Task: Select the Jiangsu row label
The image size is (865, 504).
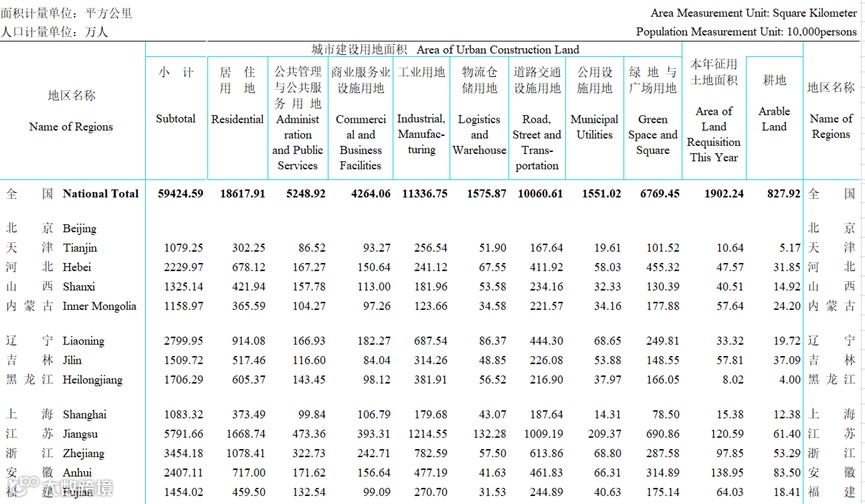Action: tap(80, 434)
